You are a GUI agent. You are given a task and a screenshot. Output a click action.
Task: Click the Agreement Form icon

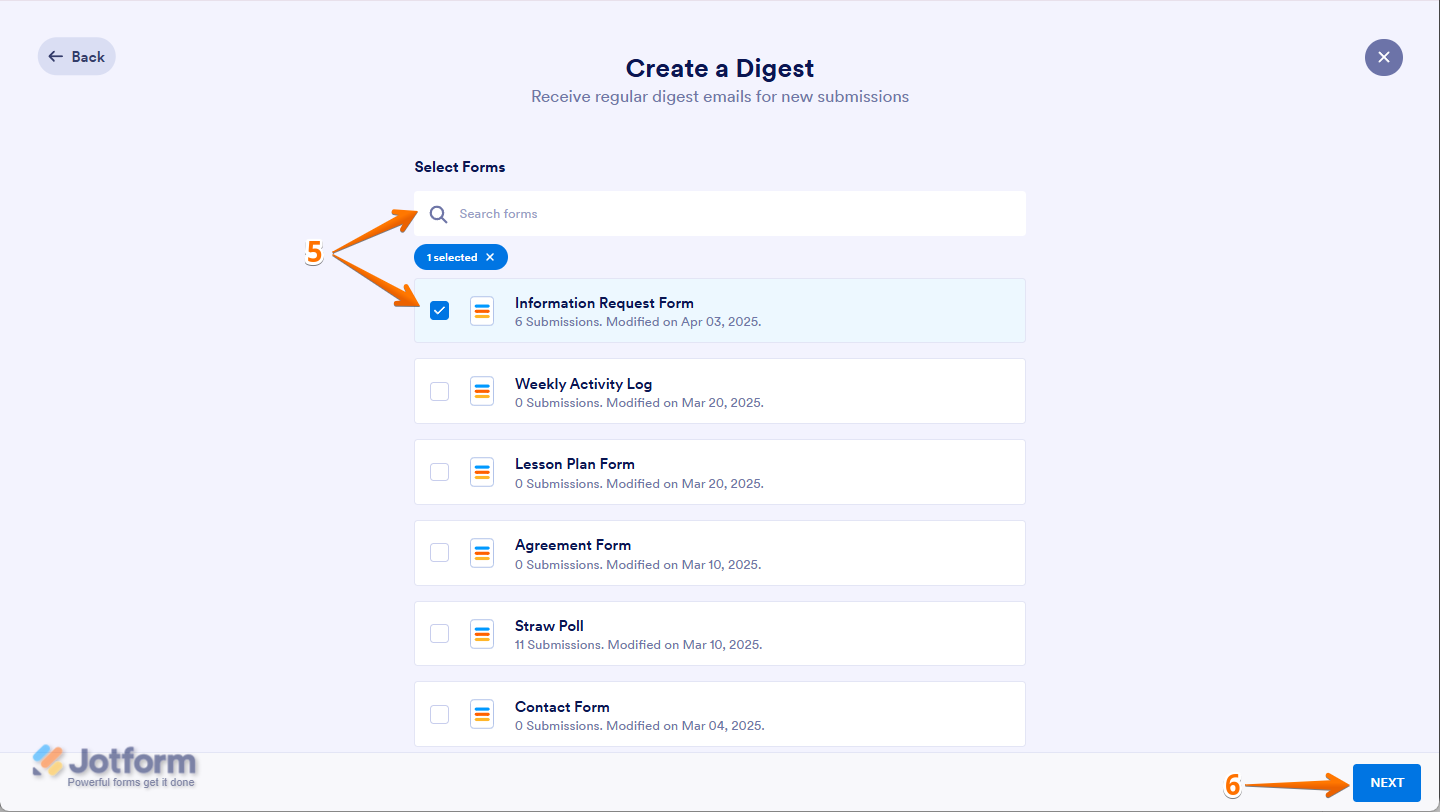(482, 553)
